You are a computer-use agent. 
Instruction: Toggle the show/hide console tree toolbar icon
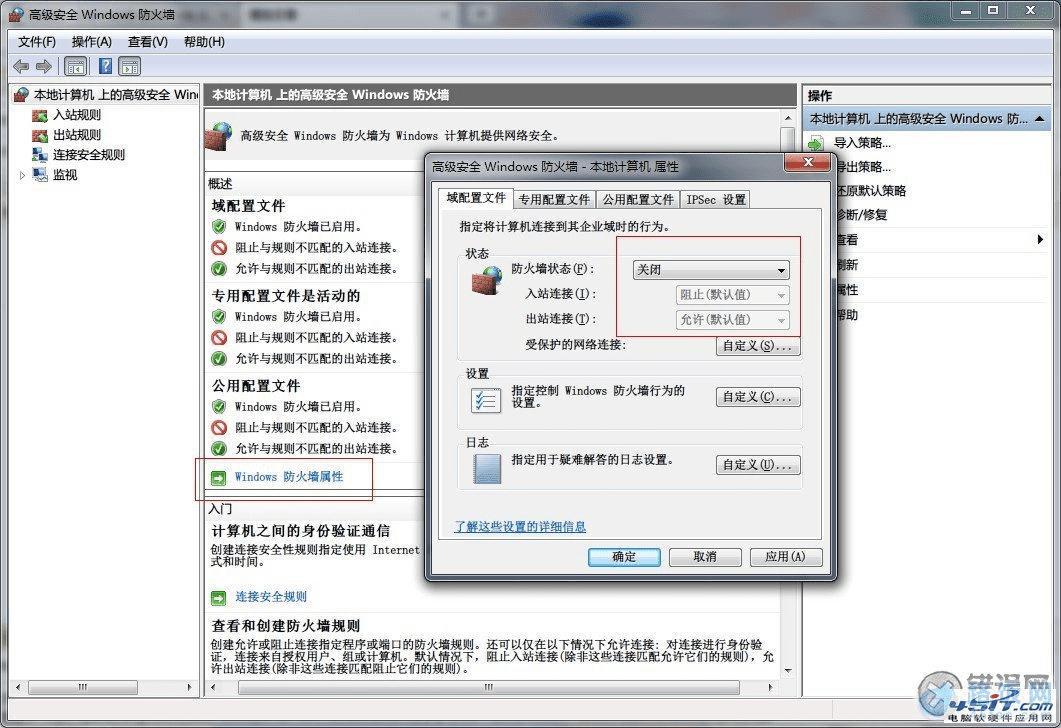click(x=75, y=66)
